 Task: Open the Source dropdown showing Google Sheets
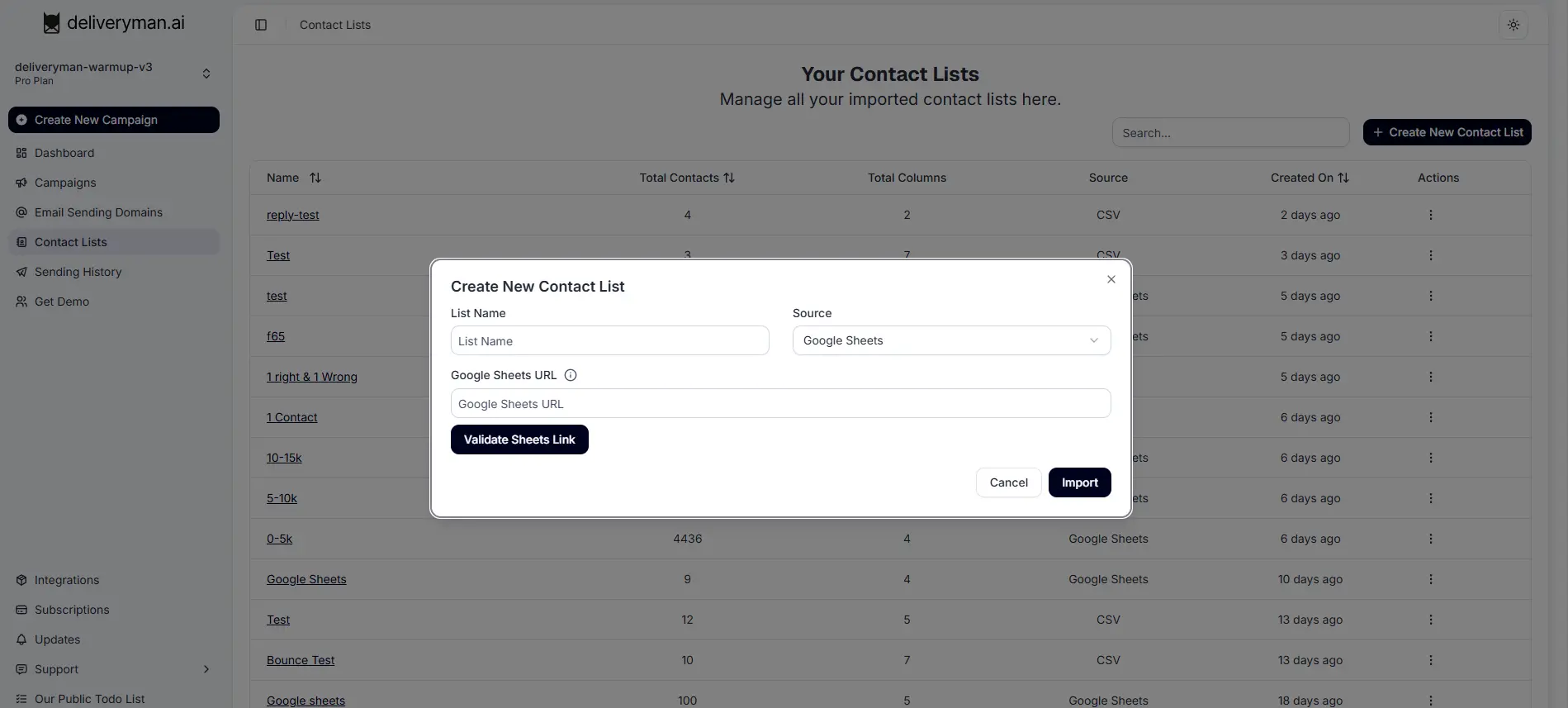click(x=951, y=340)
